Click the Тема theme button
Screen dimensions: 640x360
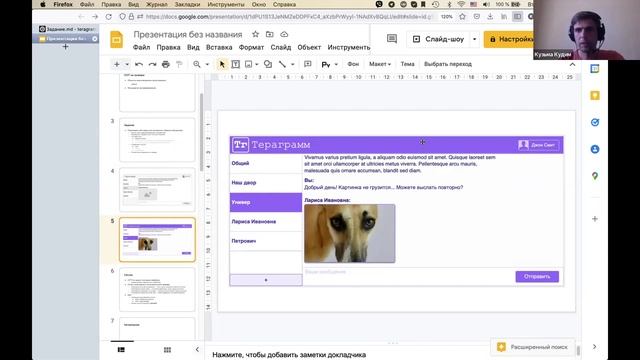coord(407,64)
